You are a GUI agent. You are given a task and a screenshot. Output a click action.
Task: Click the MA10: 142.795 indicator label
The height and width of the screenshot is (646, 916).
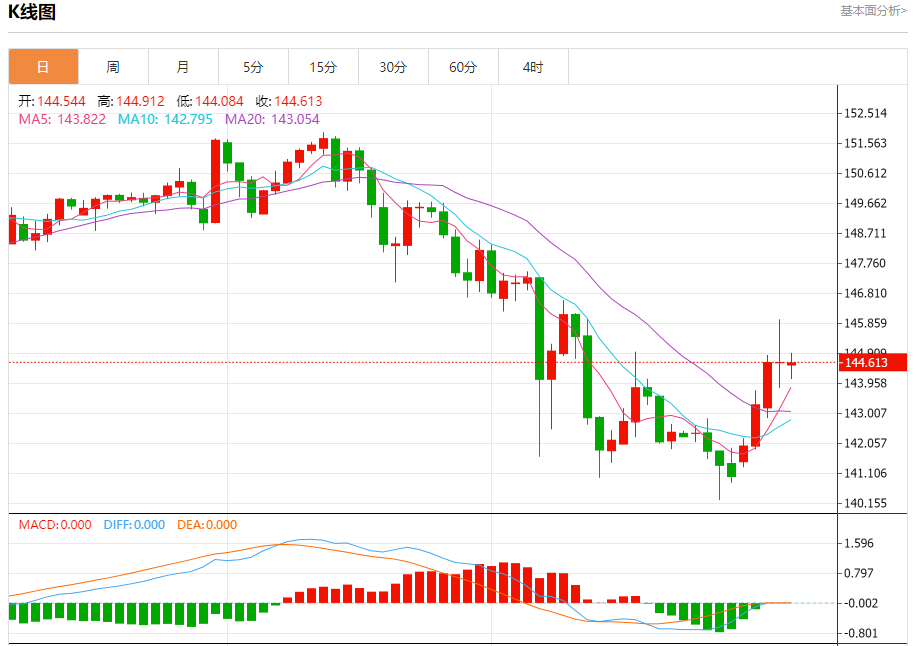pos(165,119)
